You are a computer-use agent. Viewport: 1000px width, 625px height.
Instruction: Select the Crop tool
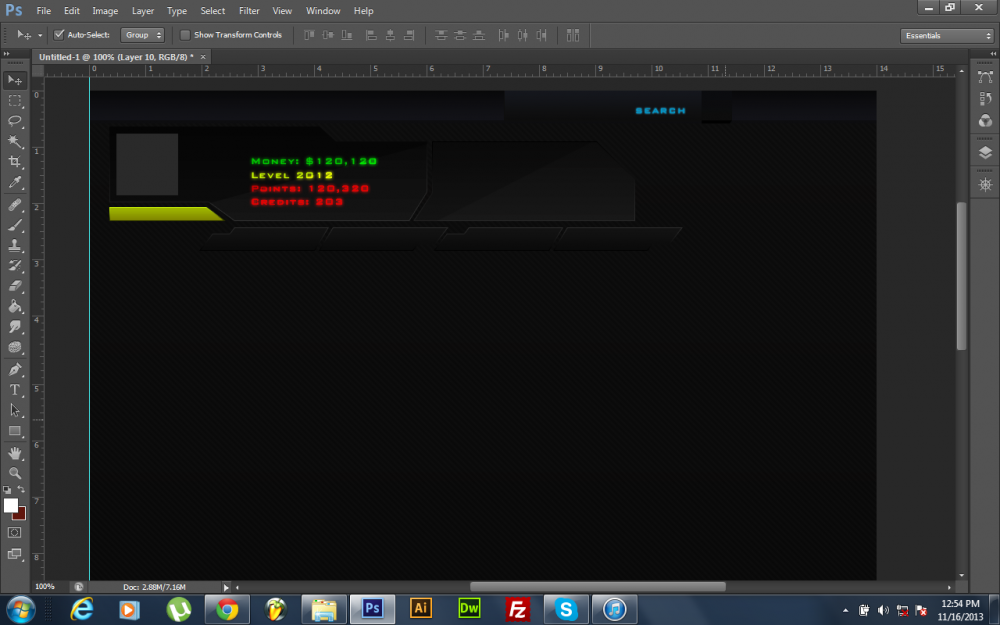coord(15,162)
